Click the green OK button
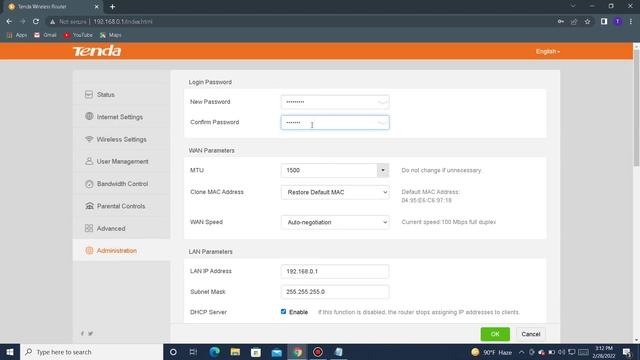The height and width of the screenshot is (360, 640). pyautogui.click(x=495, y=334)
